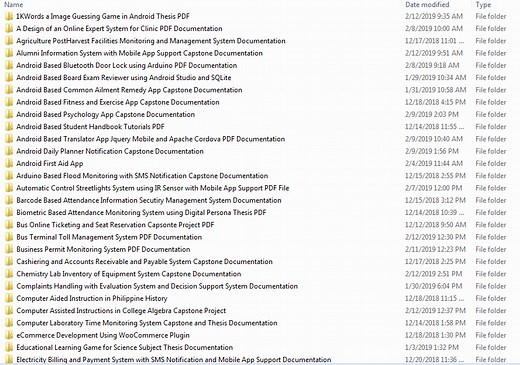520x365 pixels.
Task: Click folder icon of Cashiering and Accounts Receivable
Action: tap(9, 262)
